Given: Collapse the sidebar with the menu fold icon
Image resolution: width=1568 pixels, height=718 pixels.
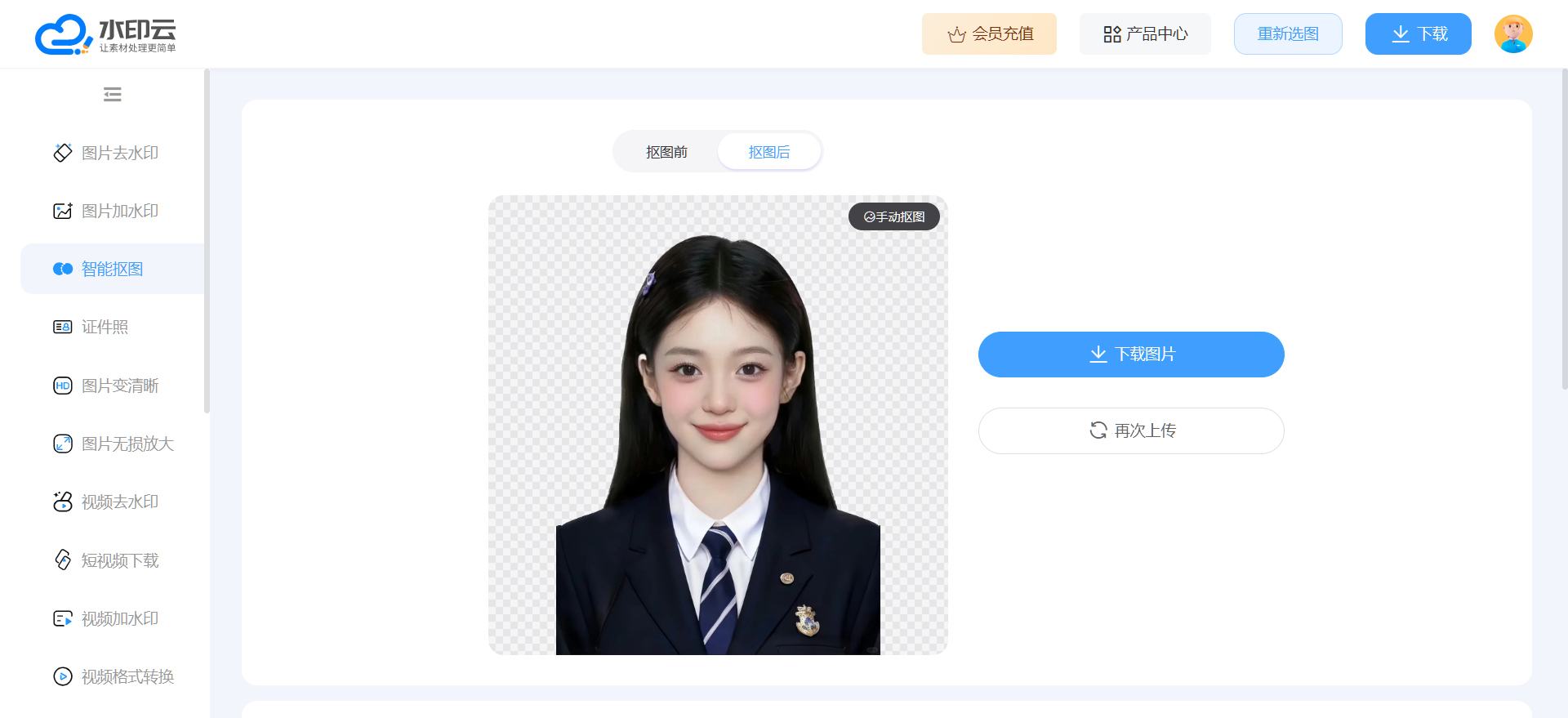Looking at the screenshot, I should coord(113,95).
